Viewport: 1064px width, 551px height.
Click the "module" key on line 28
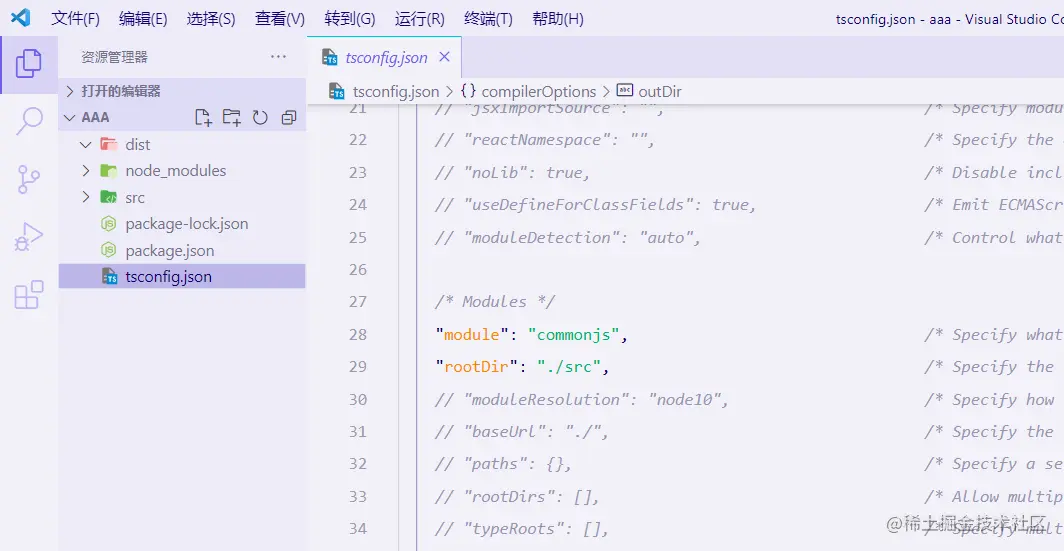[x=472, y=335]
